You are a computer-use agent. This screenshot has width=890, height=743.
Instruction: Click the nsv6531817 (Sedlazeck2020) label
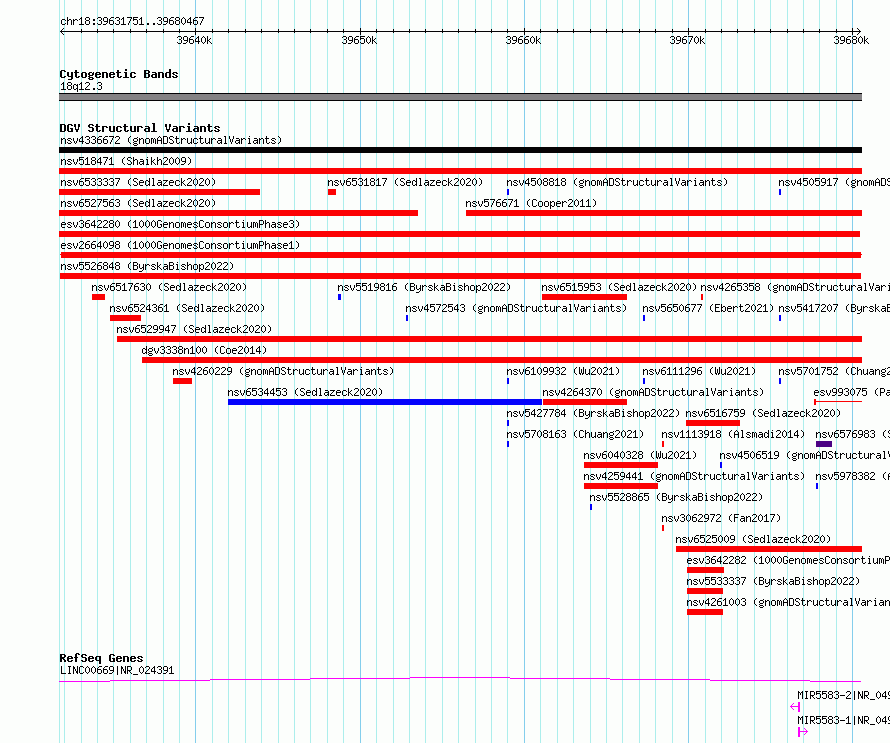click(405, 182)
